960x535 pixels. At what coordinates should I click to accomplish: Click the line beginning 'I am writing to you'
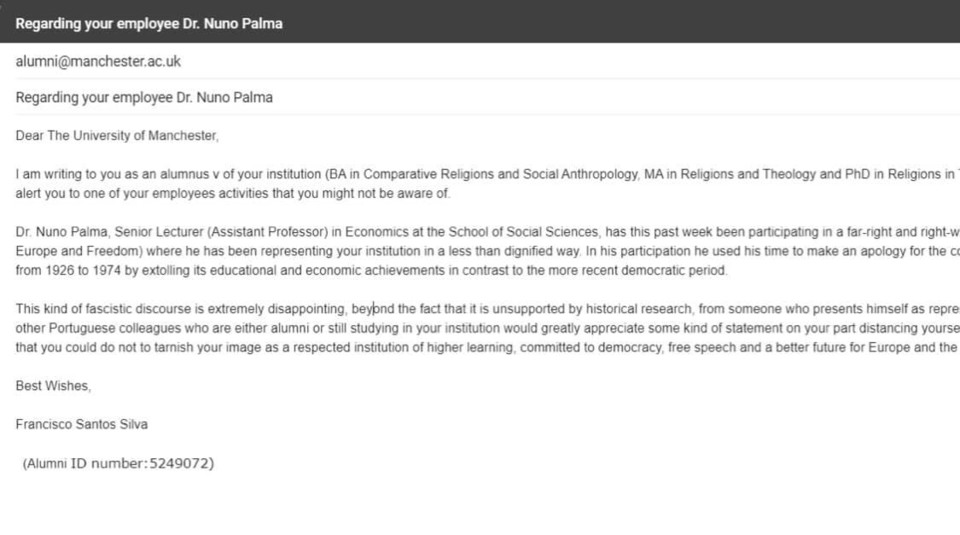(487, 174)
